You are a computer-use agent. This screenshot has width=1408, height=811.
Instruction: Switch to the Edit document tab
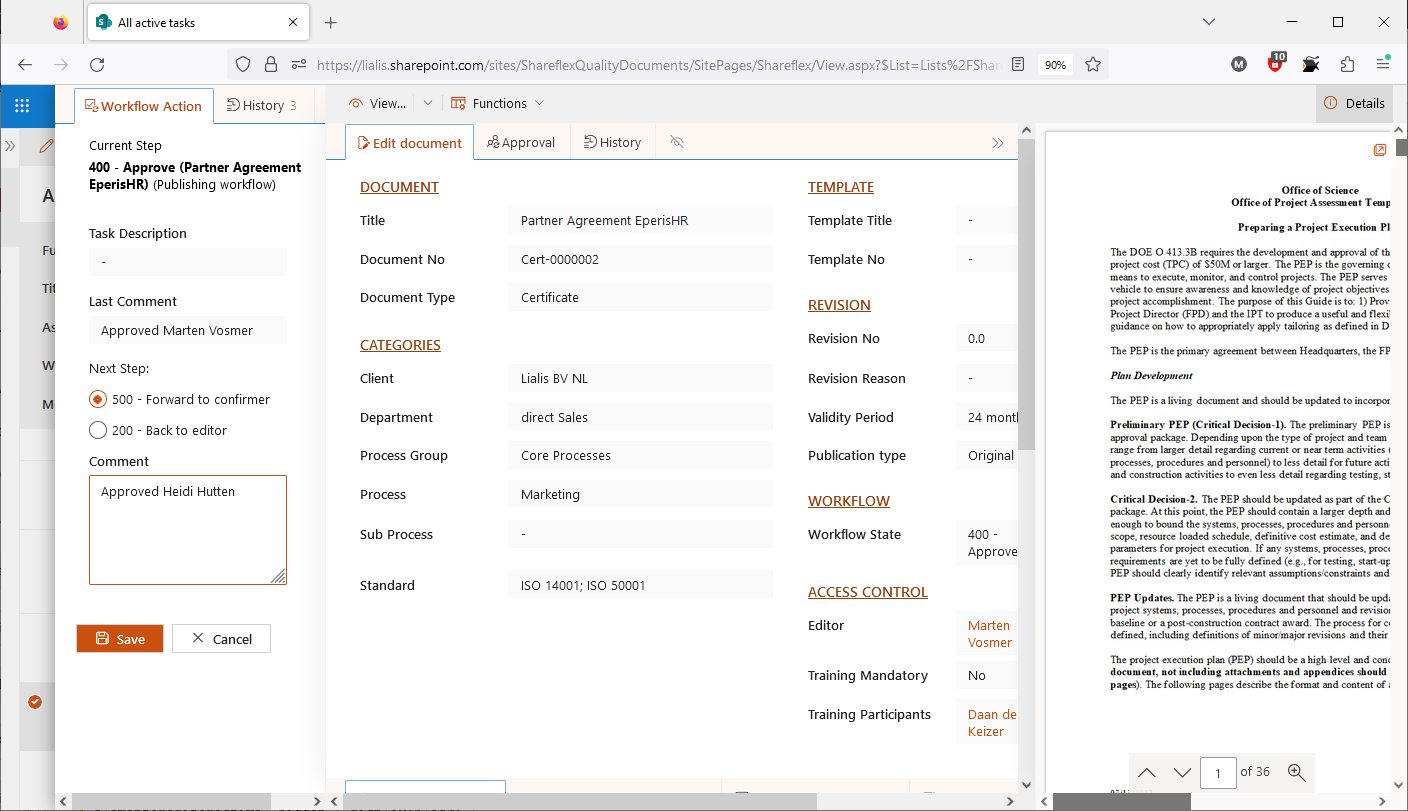coord(409,142)
